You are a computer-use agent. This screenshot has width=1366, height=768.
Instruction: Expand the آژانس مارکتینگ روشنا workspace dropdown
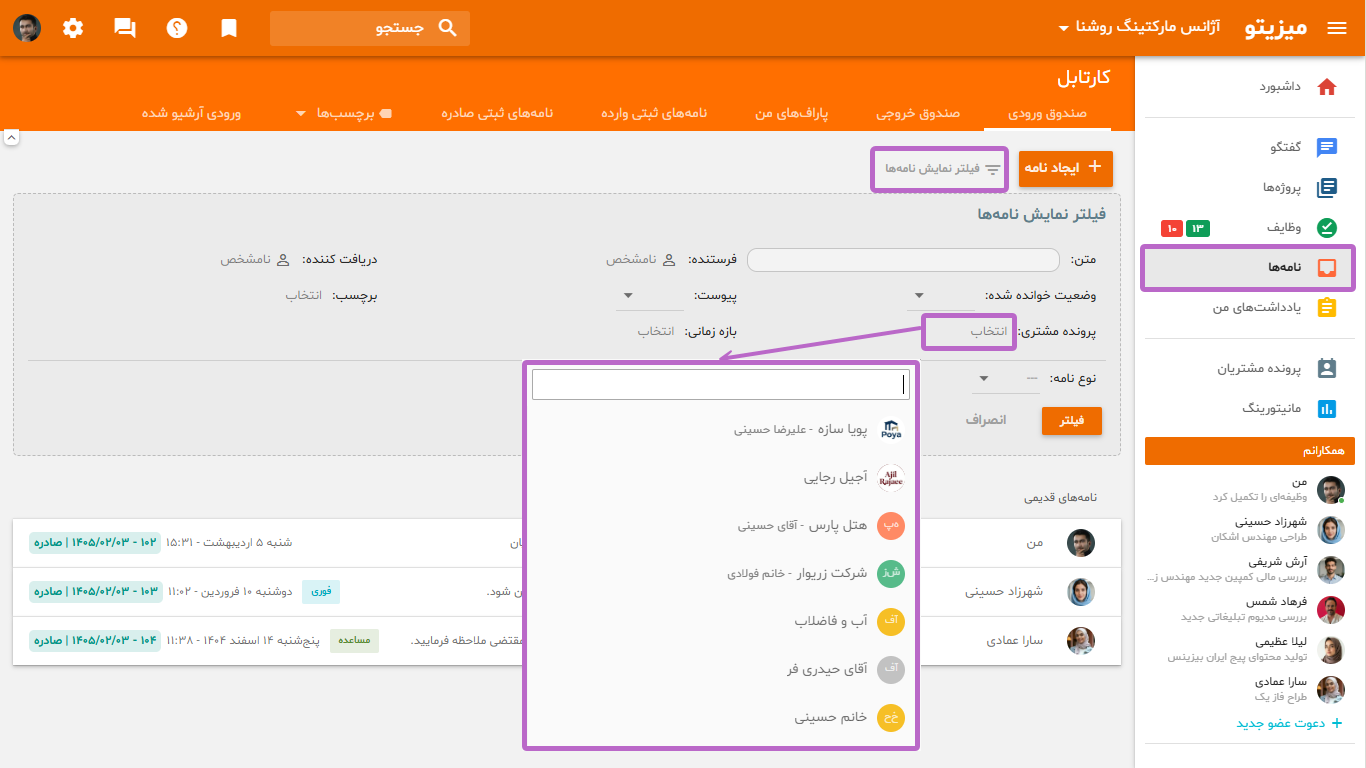1139,28
